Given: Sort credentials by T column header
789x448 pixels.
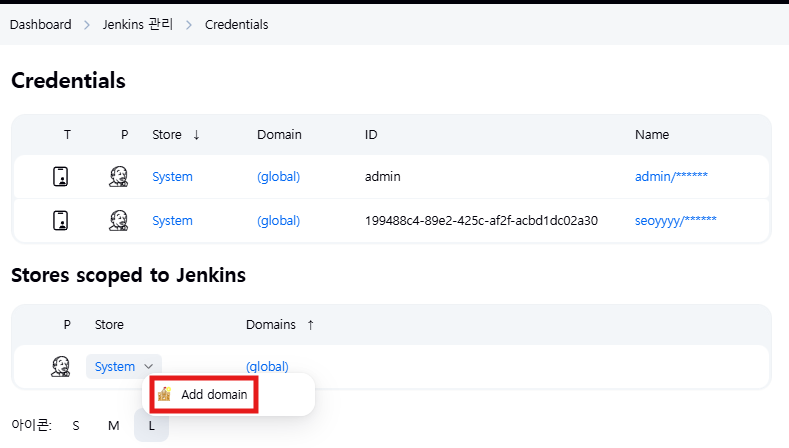Looking at the screenshot, I should click(x=67, y=134).
